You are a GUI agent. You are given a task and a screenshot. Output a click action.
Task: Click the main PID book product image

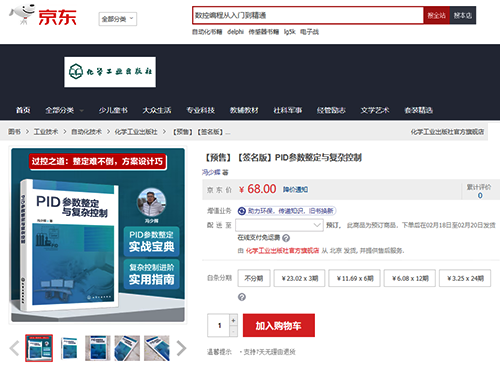pyautogui.click(x=98, y=235)
